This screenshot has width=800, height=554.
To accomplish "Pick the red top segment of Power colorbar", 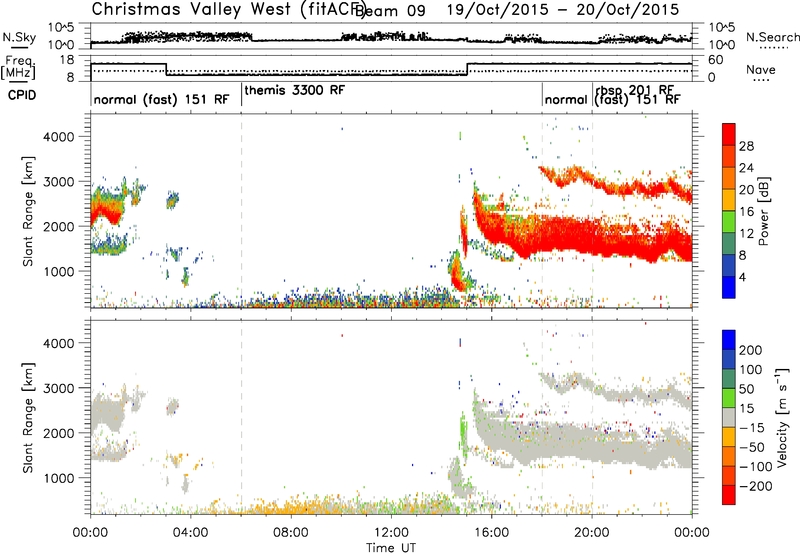I will pyautogui.click(x=729, y=134).
